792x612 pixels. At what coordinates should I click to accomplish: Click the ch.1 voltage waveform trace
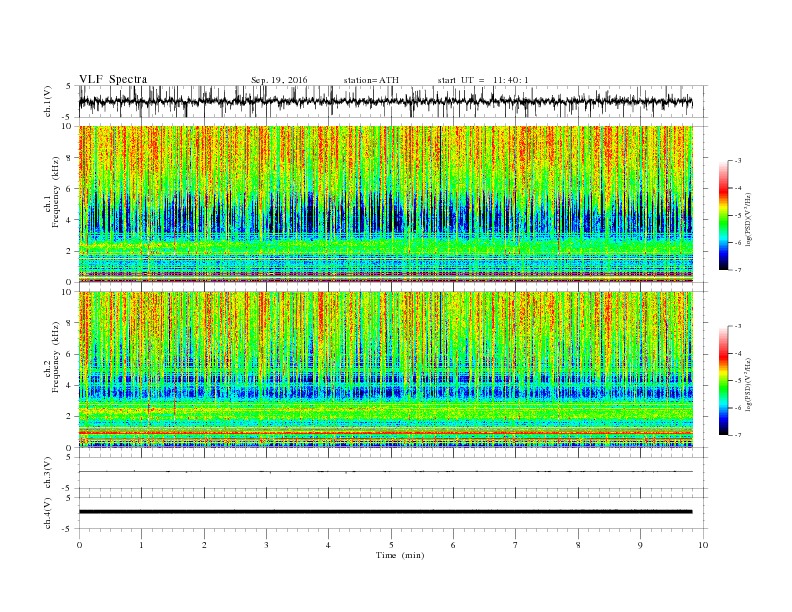[385, 101]
